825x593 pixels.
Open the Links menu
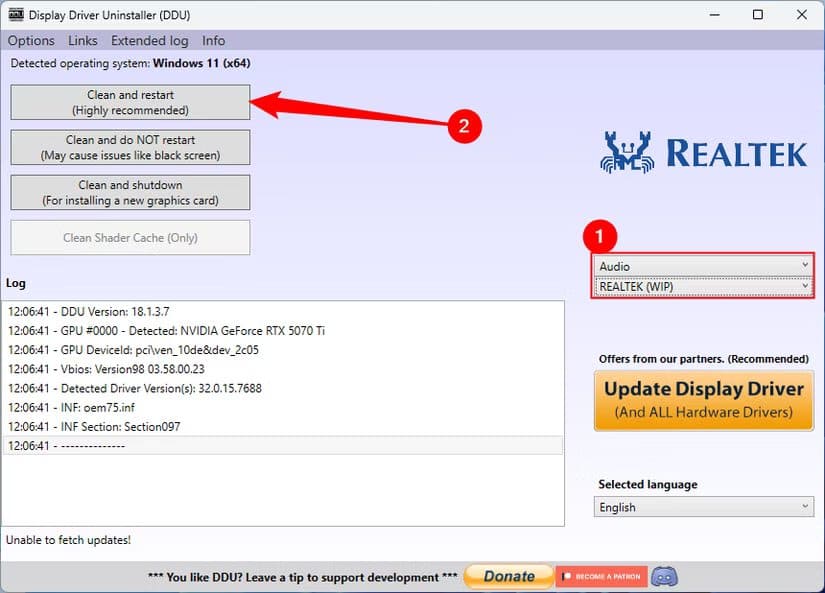[x=82, y=40]
